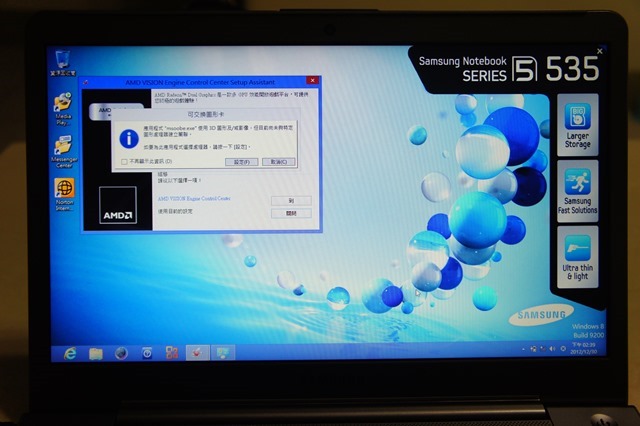
Task: Open the volume speaker tray icon
Action: (x=552, y=349)
